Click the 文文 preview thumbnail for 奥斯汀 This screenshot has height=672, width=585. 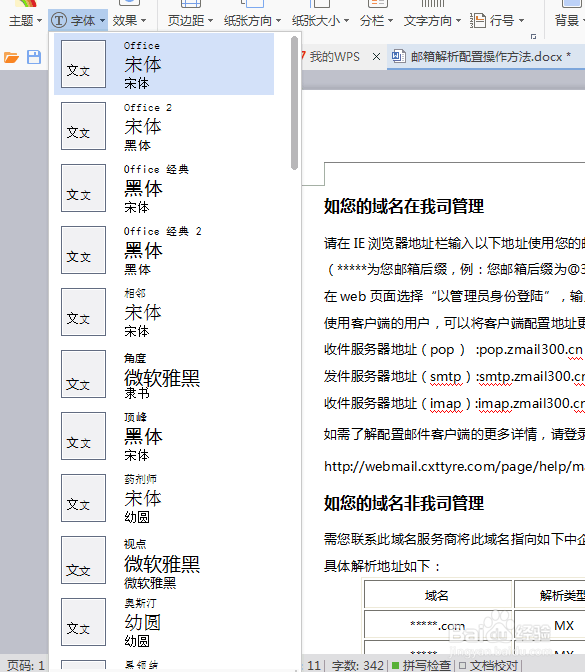84,622
